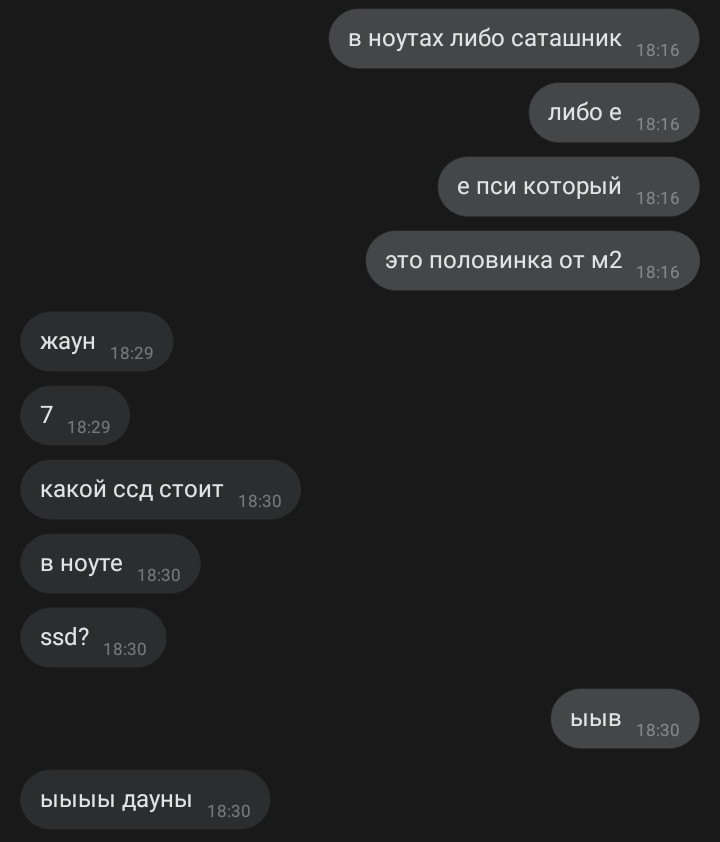This screenshot has width=720, height=842.
Task: Click the 18:29 timestamp next to 'жаун'
Action: [132, 353]
